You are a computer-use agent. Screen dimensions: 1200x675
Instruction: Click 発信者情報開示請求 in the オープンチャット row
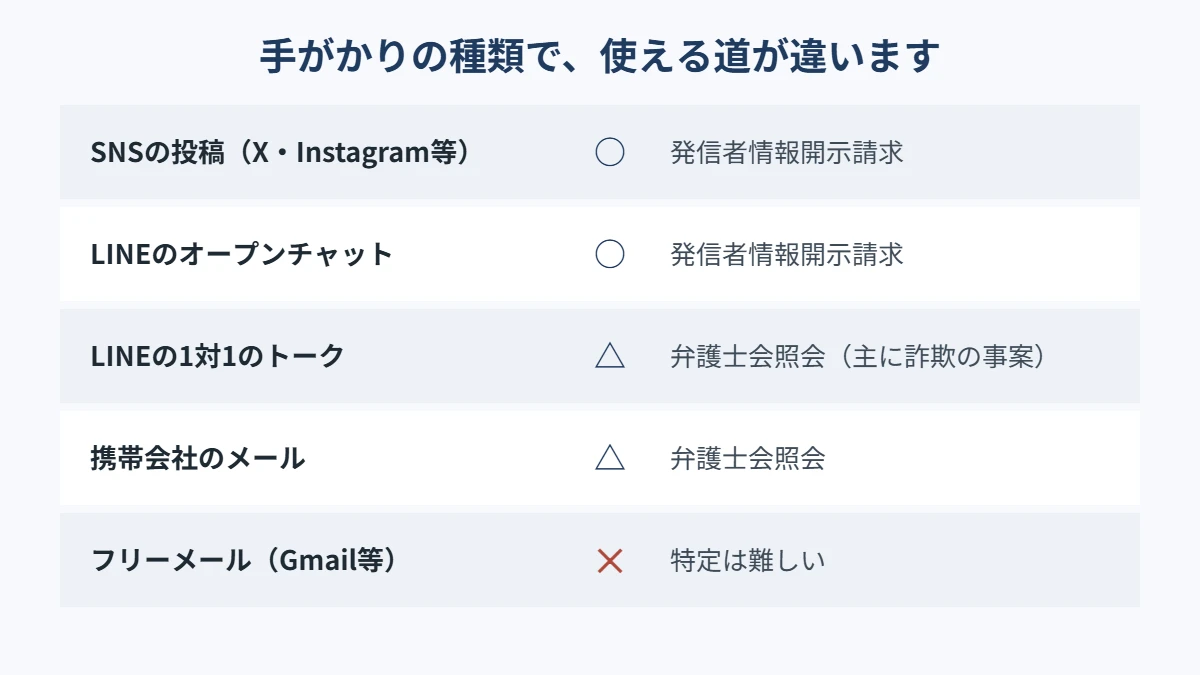[787, 254]
